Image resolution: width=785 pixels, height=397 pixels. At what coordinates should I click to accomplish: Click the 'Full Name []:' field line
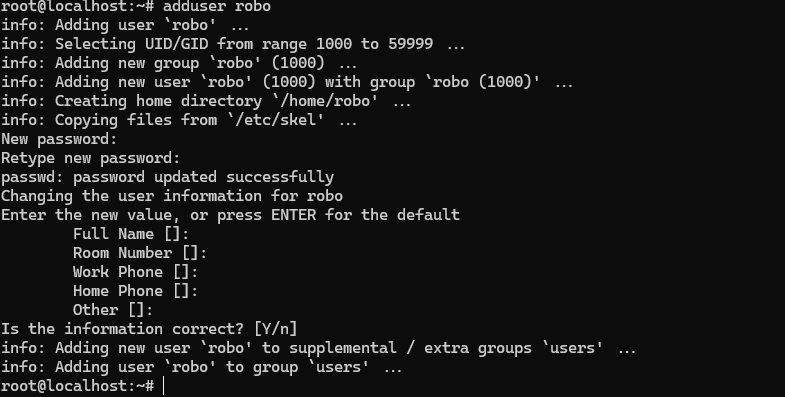coord(131,234)
